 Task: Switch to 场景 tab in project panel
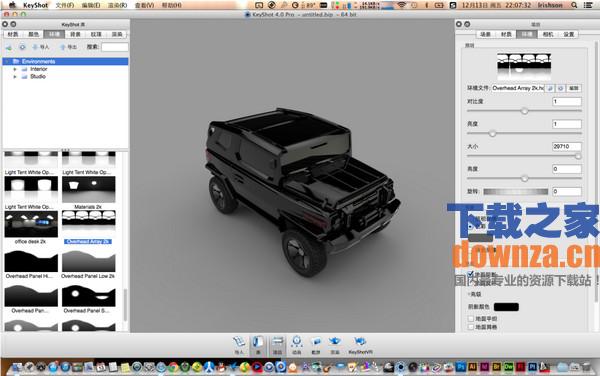pos(485,34)
